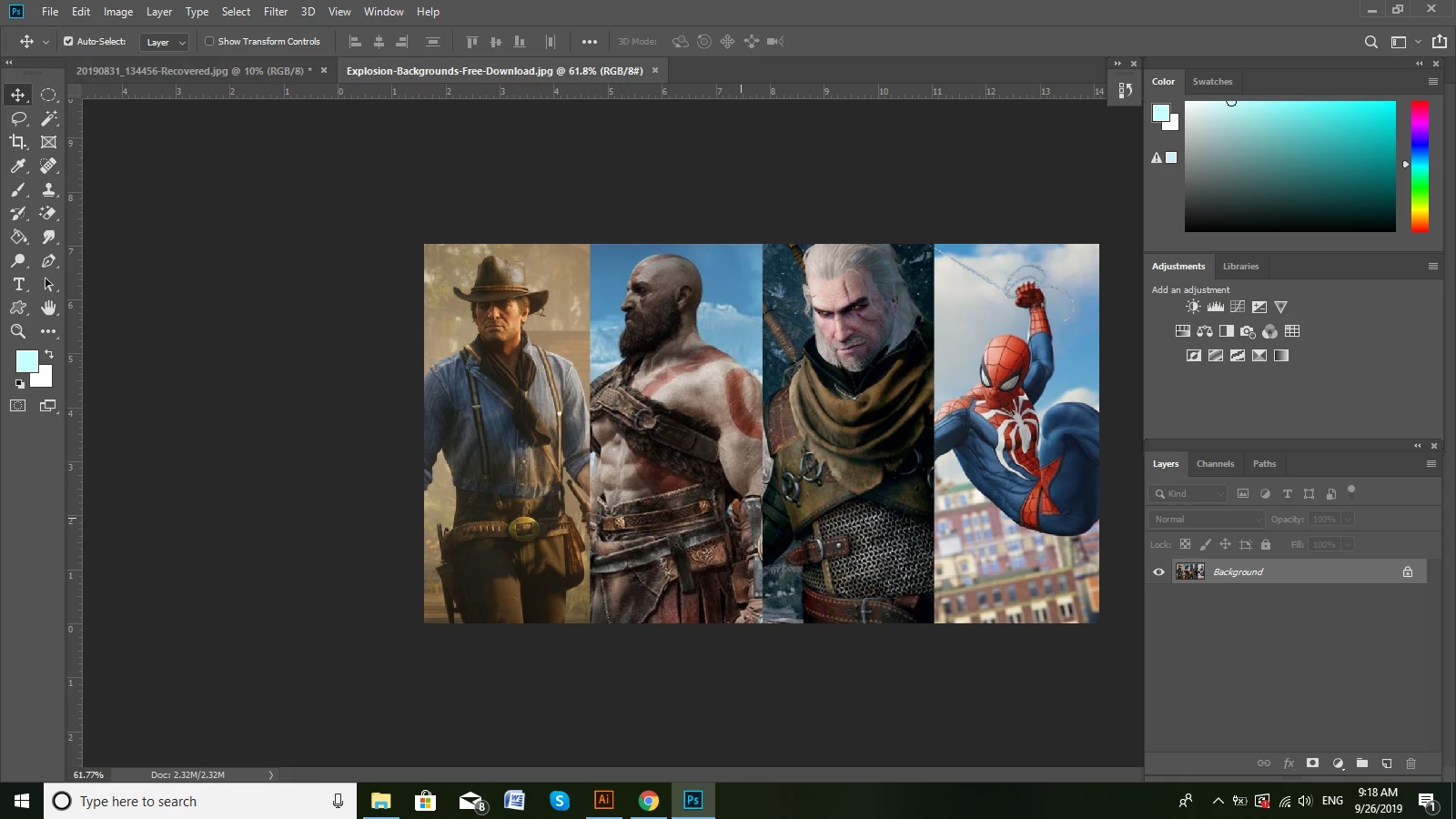Image resolution: width=1456 pixels, height=819 pixels.
Task: Select the Dodge tool
Action: tap(18, 260)
